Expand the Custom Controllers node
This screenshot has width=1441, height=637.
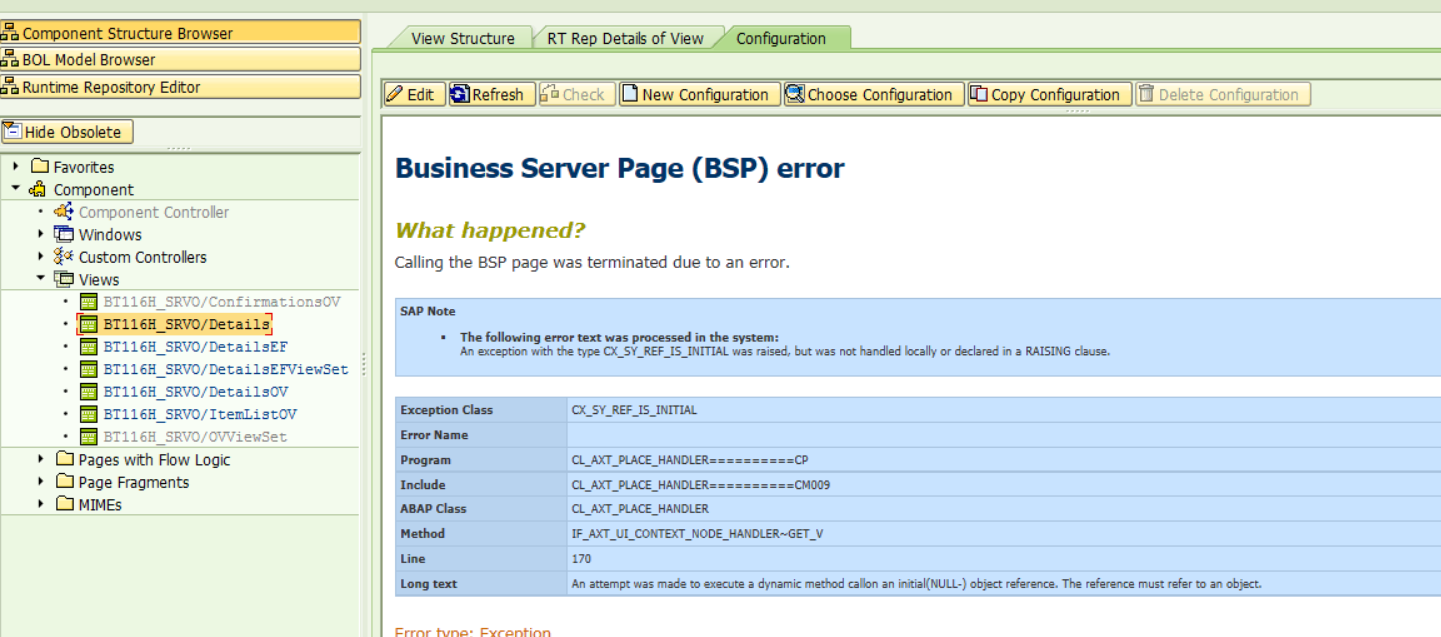(x=41, y=257)
